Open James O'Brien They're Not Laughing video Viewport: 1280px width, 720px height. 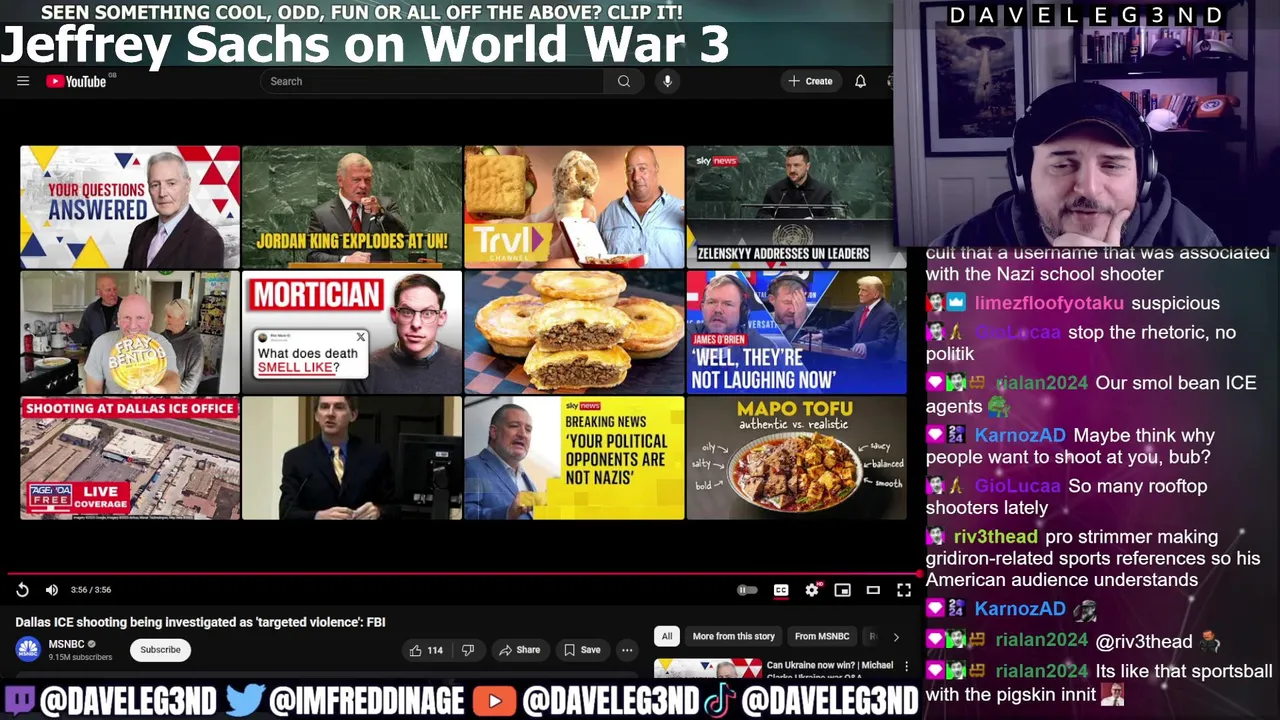[796, 332]
